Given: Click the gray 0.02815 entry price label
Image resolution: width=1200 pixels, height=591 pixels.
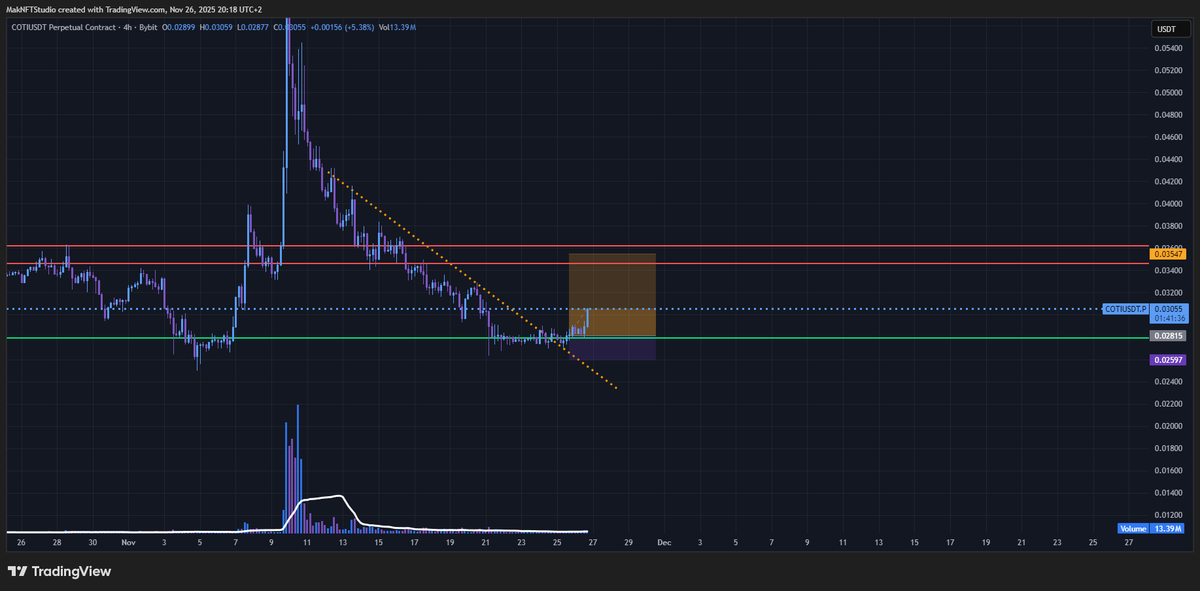Looking at the screenshot, I should (x=1168, y=337).
